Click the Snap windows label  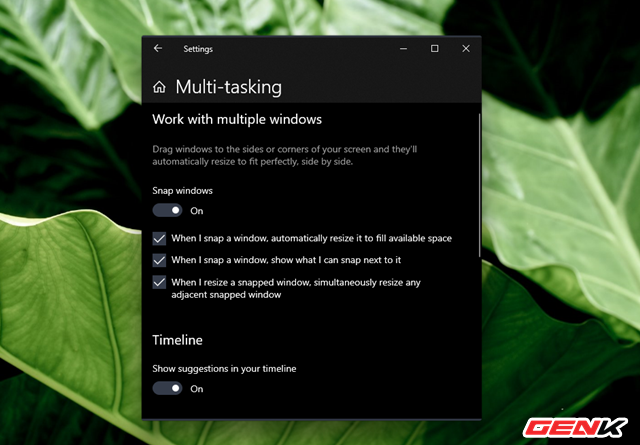tap(182, 190)
